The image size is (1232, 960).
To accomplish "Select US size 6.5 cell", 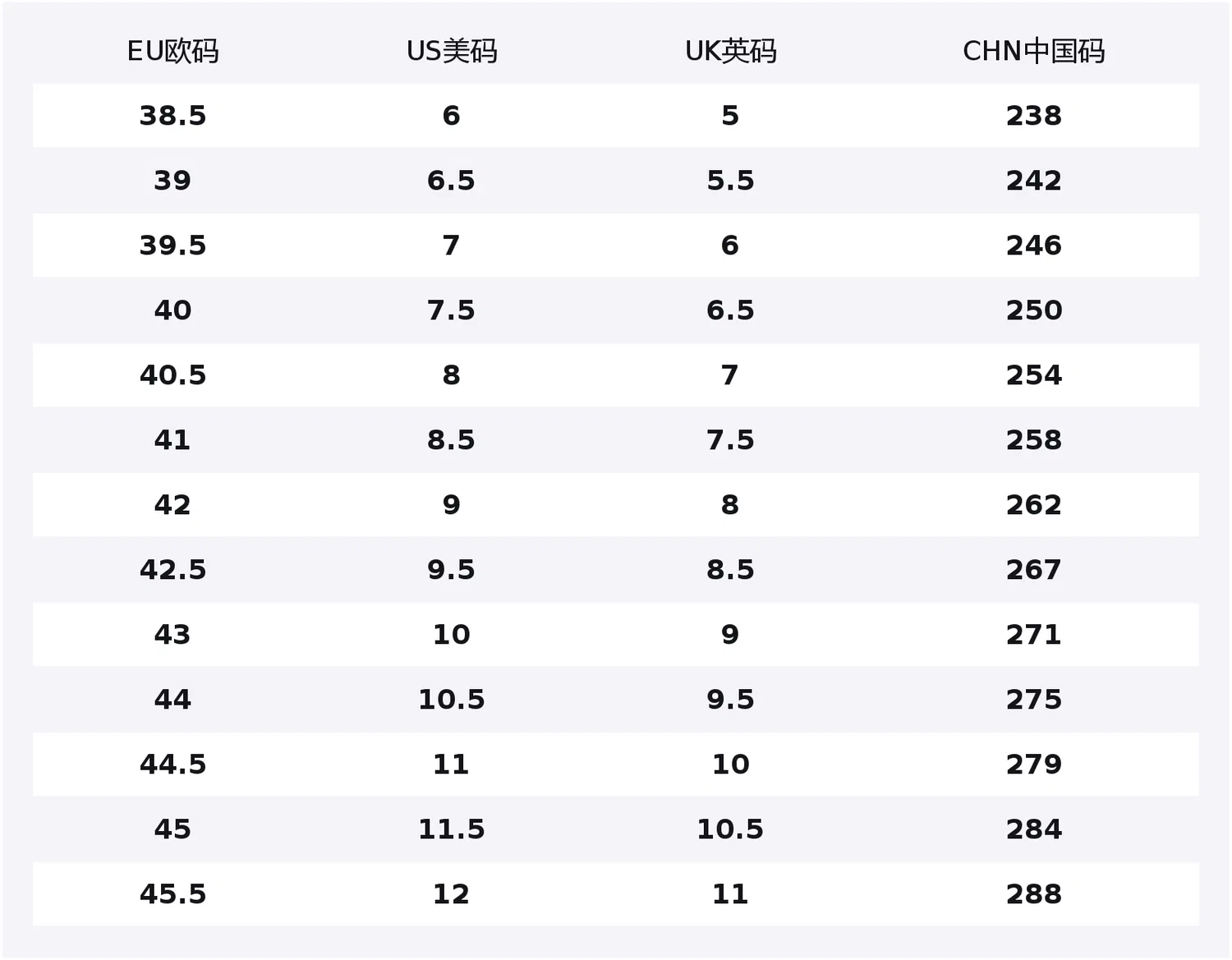I will point(451,181).
